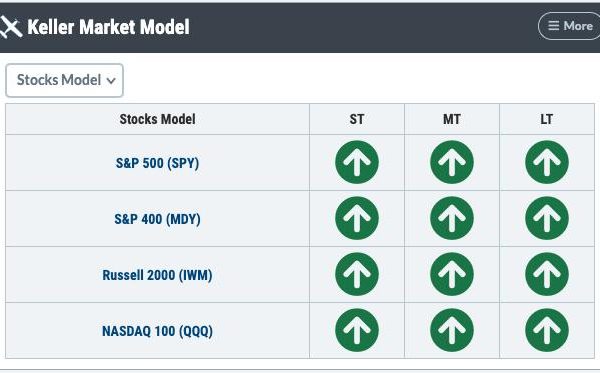600x373 pixels.
Task: Click the MT column header
Action: [x=452, y=119]
